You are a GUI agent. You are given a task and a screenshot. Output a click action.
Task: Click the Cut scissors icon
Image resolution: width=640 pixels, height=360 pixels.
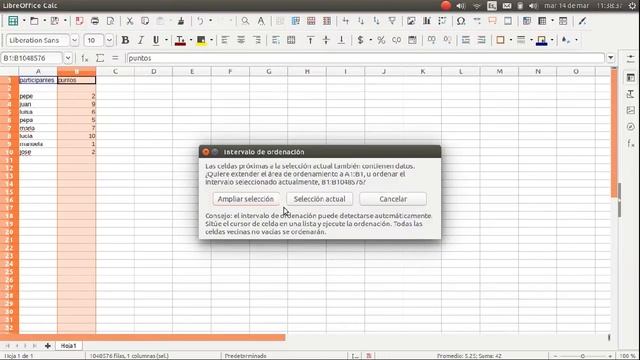click(129, 21)
